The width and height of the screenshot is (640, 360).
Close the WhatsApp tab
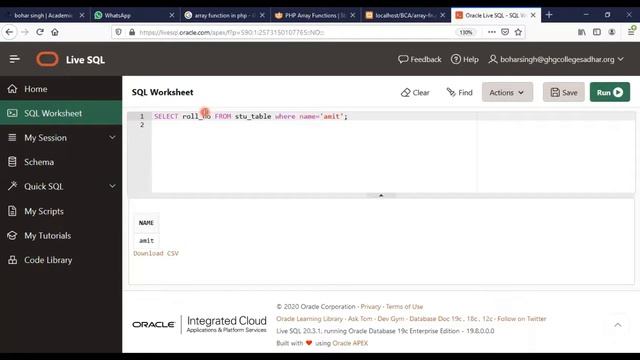tap(172, 15)
